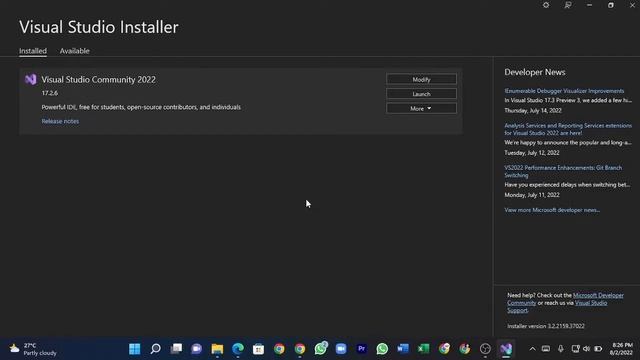640x360 pixels.
Task: Switch to the Available tab
Action: click(75, 51)
